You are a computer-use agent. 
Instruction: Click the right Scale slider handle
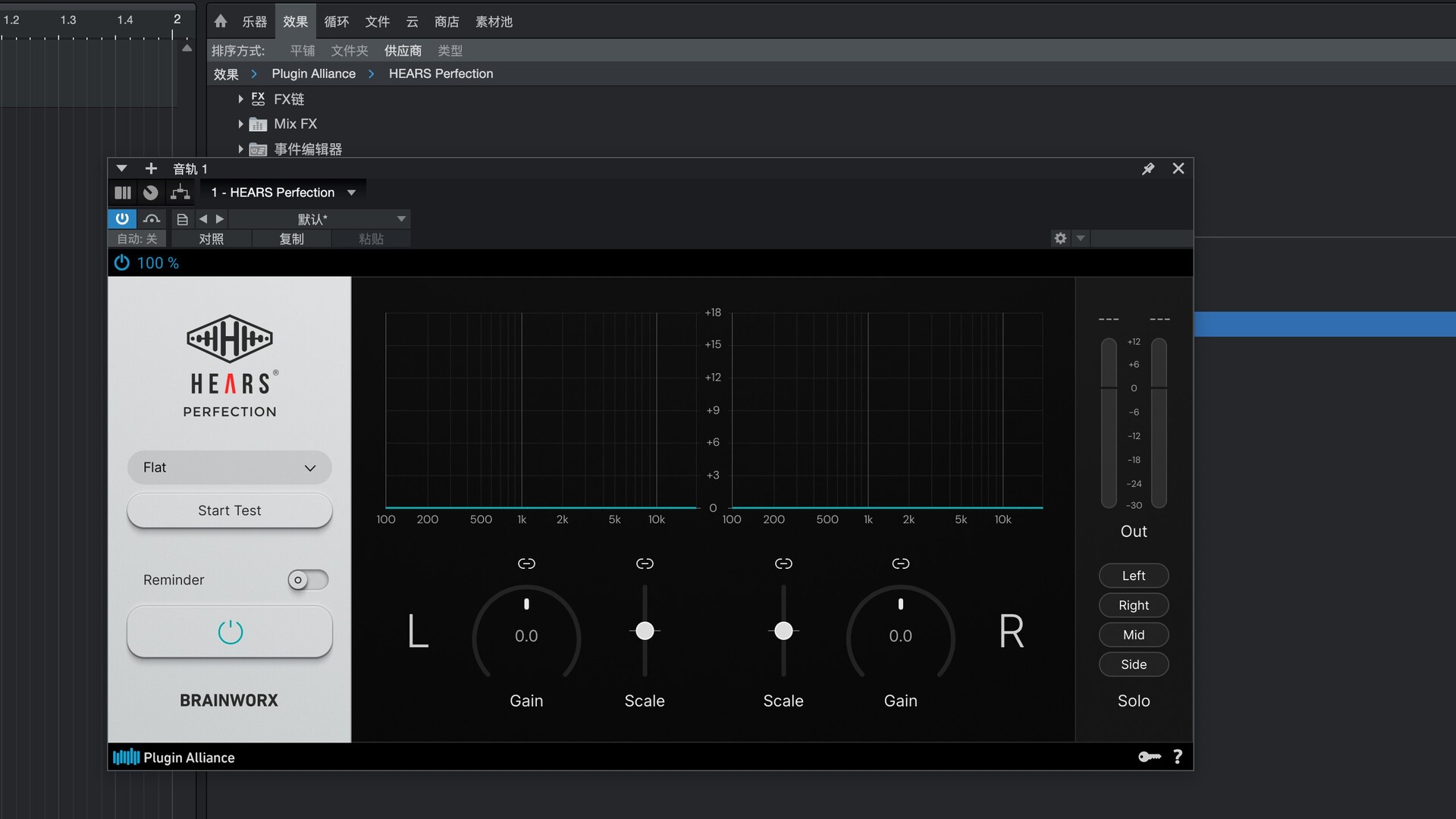coord(783,631)
